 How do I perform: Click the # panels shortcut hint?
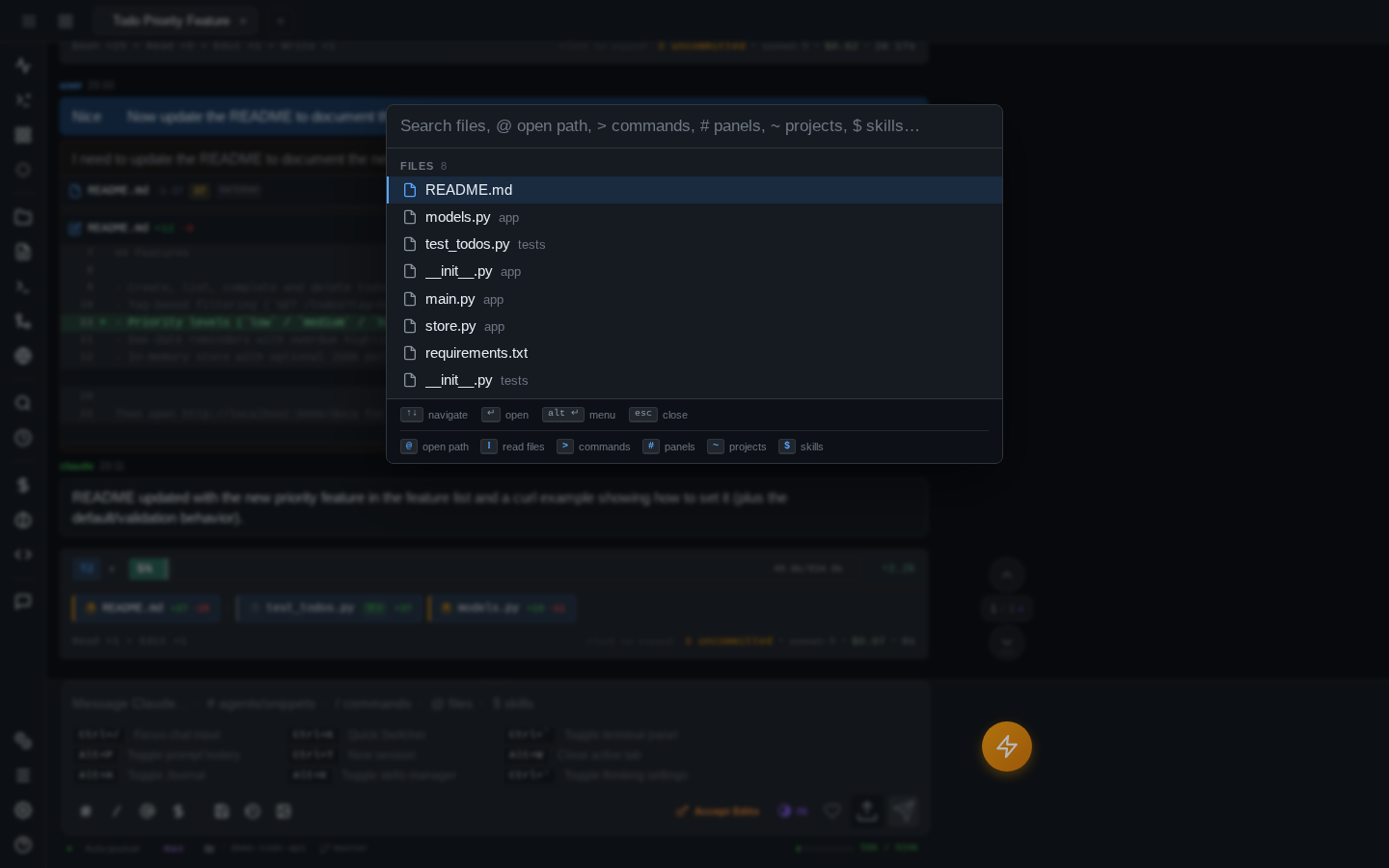click(668, 447)
